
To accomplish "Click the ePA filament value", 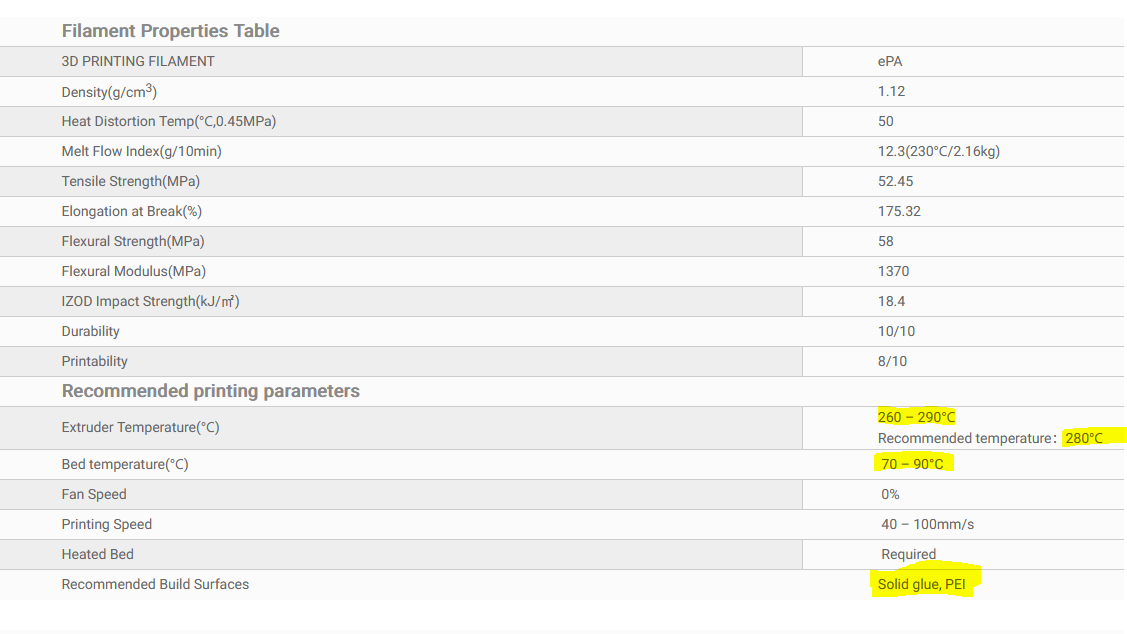I will [890, 61].
